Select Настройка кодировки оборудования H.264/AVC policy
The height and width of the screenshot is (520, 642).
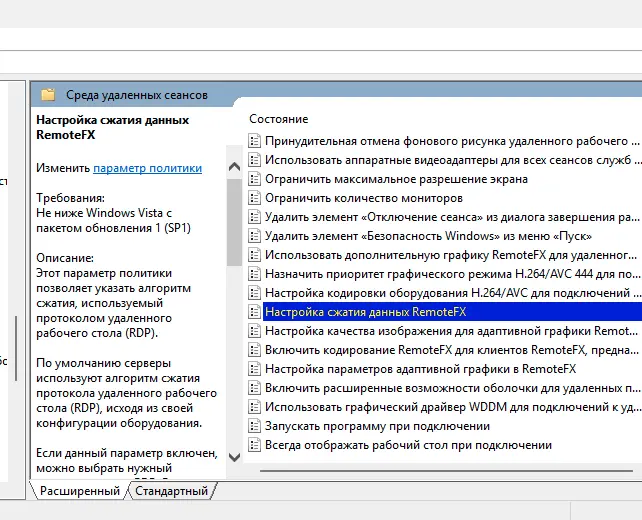pyautogui.click(x=452, y=293)
